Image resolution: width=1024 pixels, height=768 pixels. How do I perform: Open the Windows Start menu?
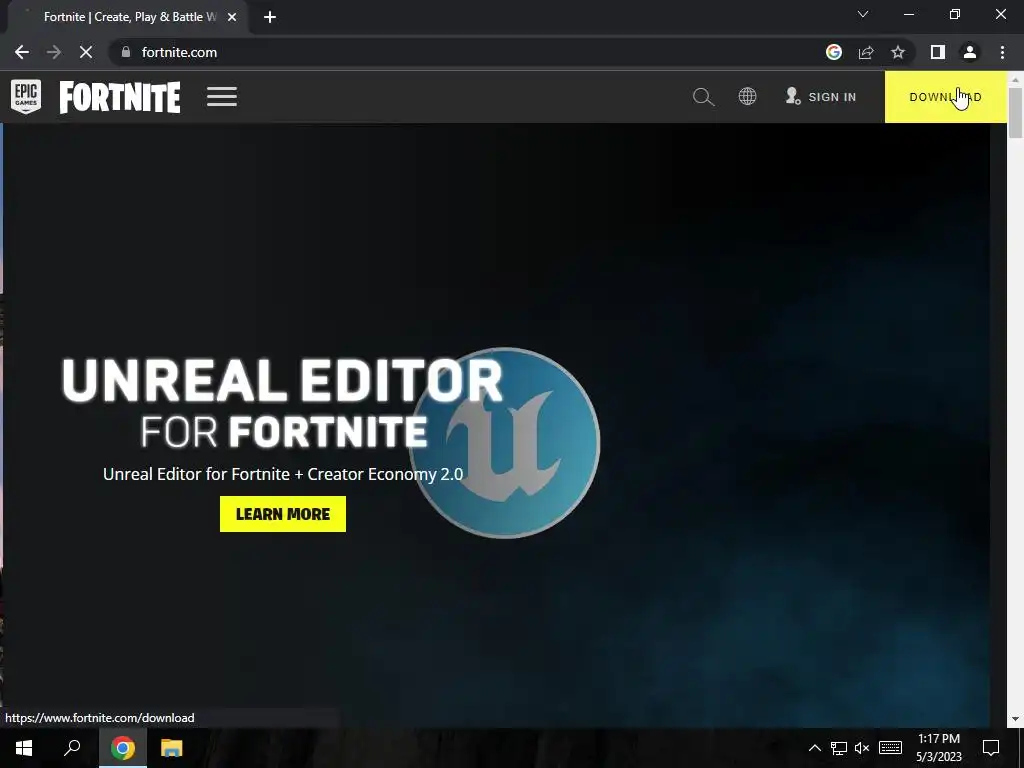24,748
